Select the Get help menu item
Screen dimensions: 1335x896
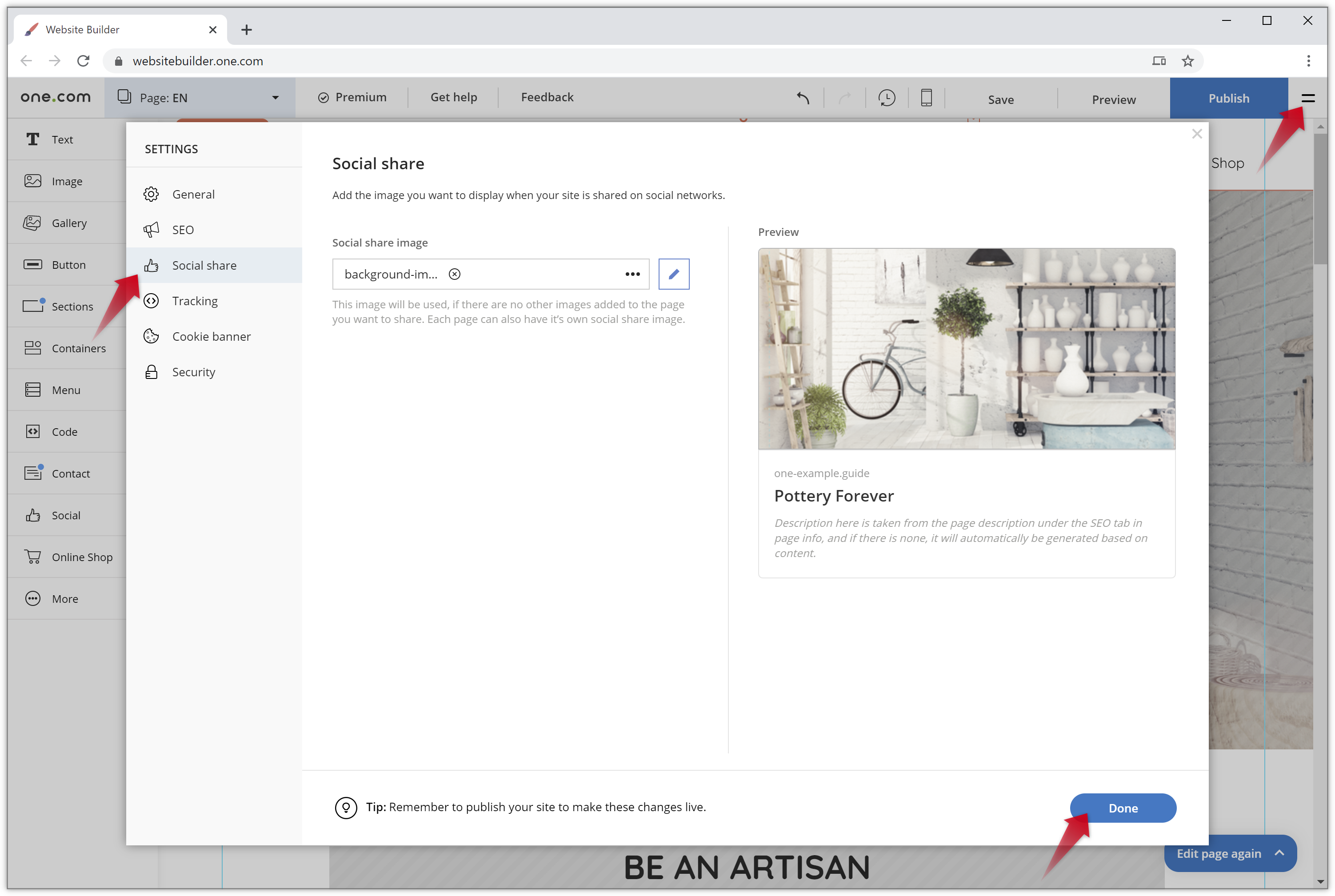pos(453,97)
